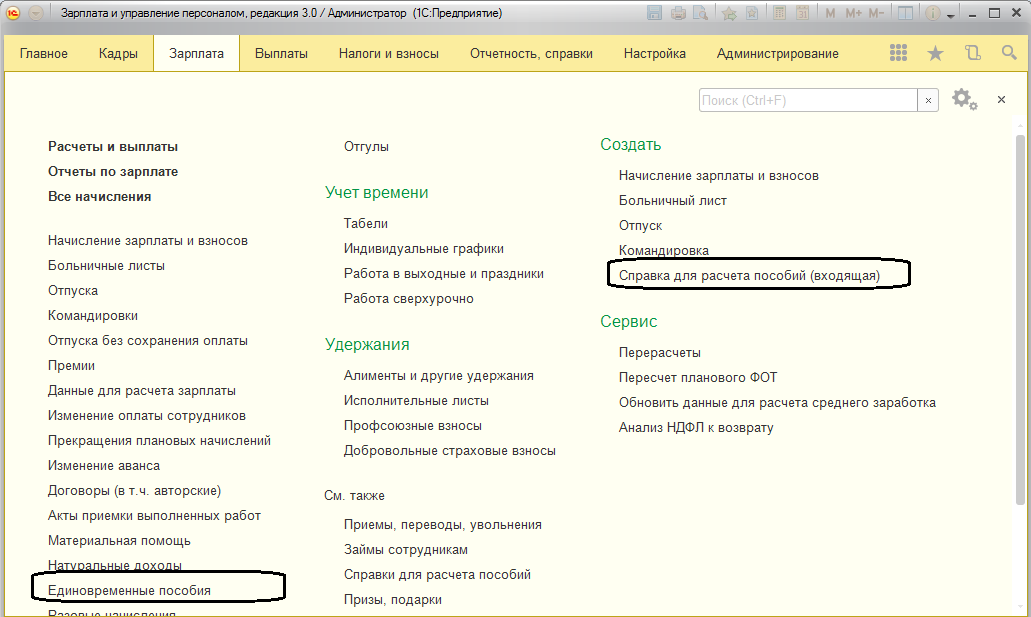Viewport: 1031px width, 617px height.
Task: Click the Favorites star icon
Action: click(x=935, y=53)
